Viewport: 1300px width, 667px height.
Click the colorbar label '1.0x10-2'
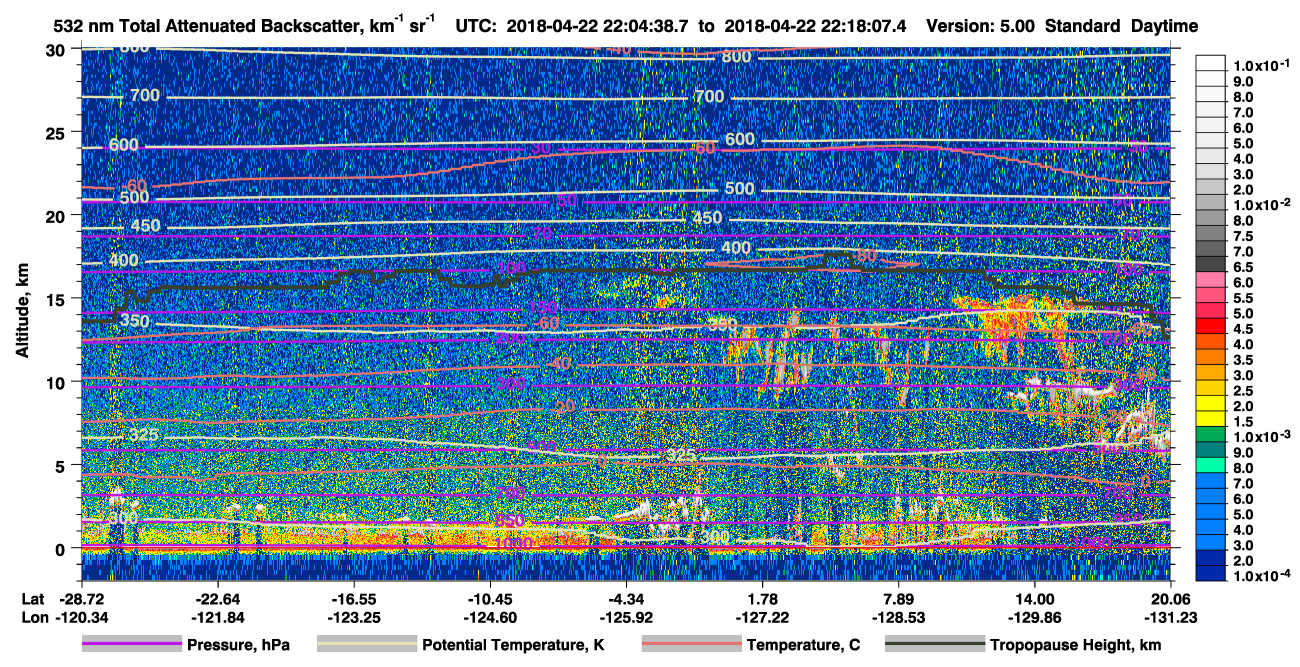pyautogui.click(x=1262, y=204)
